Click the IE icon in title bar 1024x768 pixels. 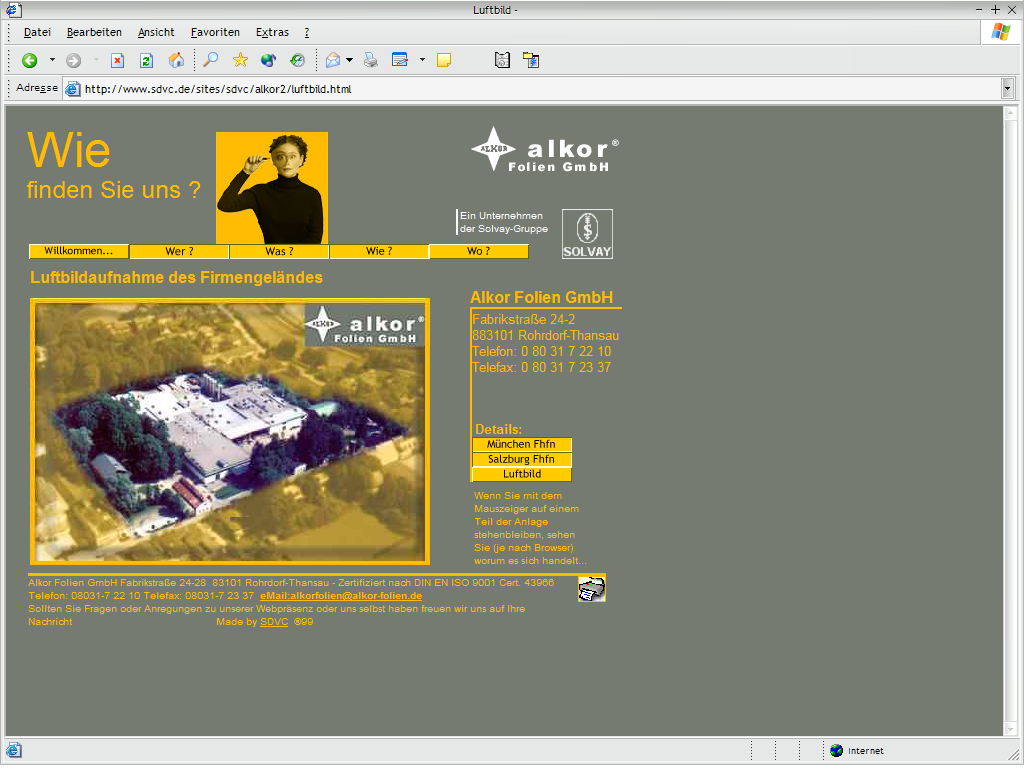click(14, 10)
